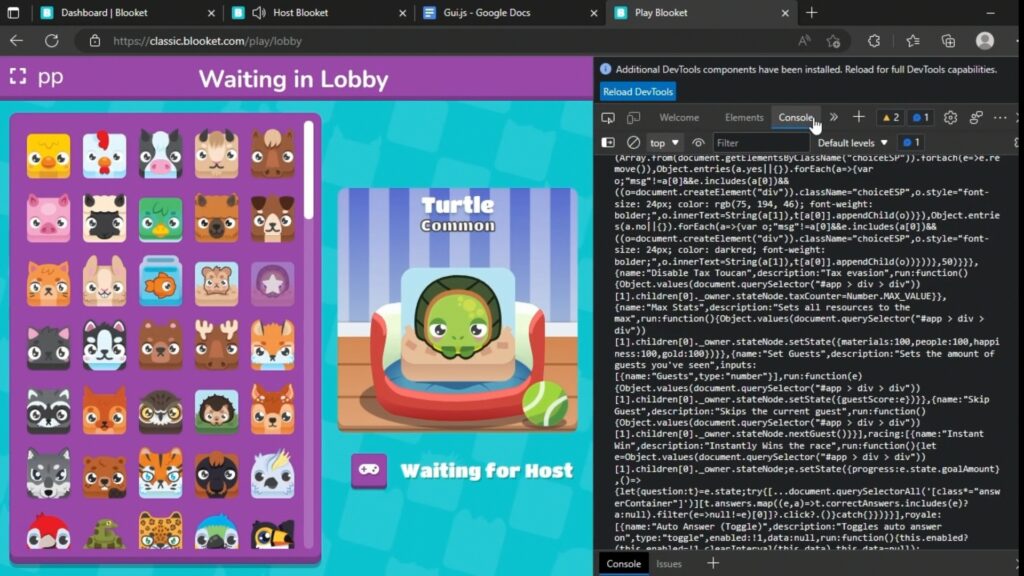Select the Hamster blook avatar
1024x576 pixels.
point(217,283)
